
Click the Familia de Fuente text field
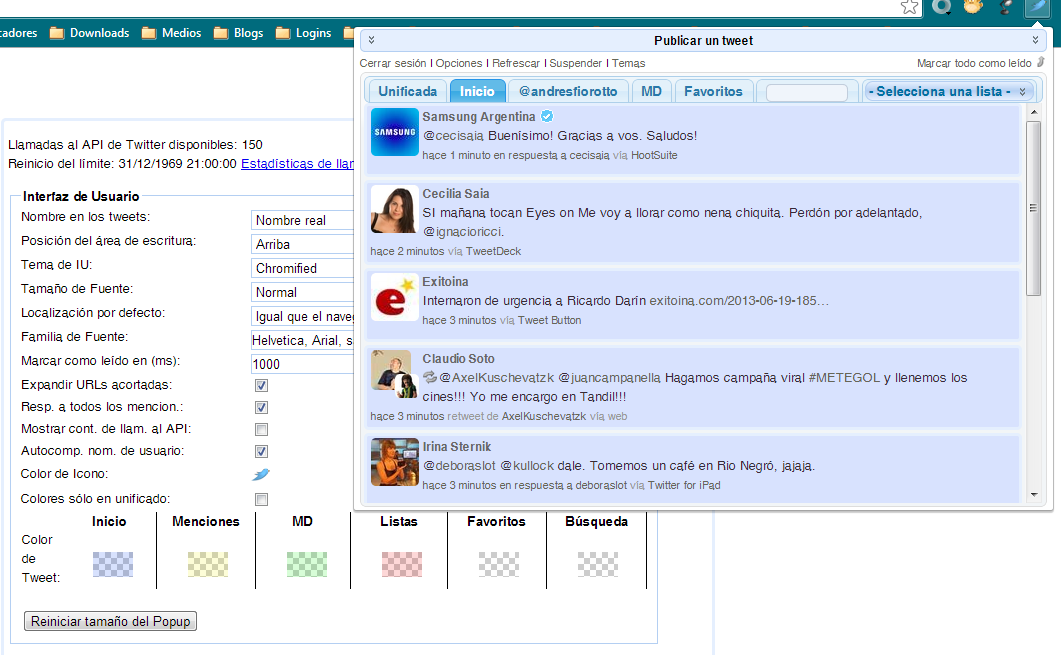point(302,340)
